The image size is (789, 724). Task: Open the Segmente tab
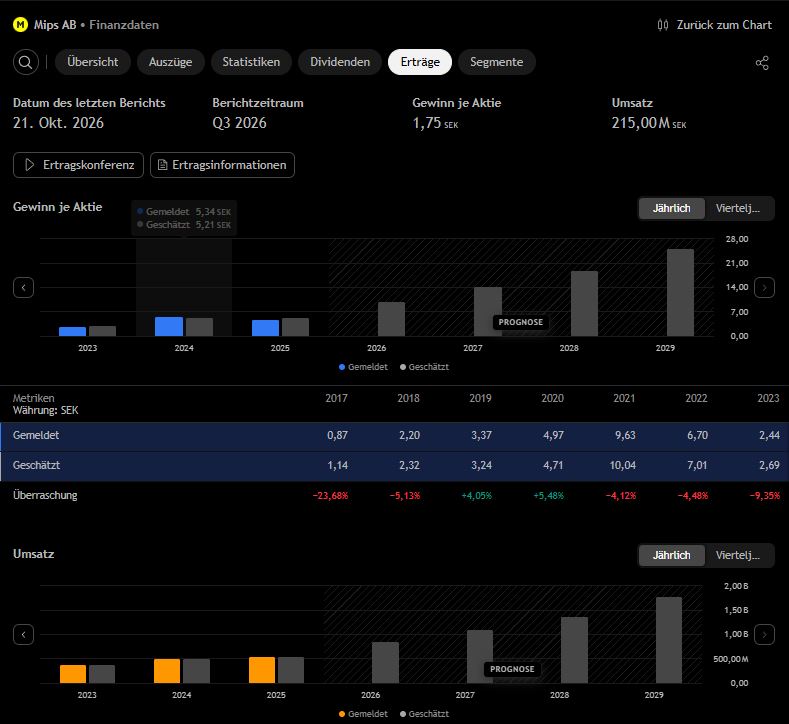point(497,62)
